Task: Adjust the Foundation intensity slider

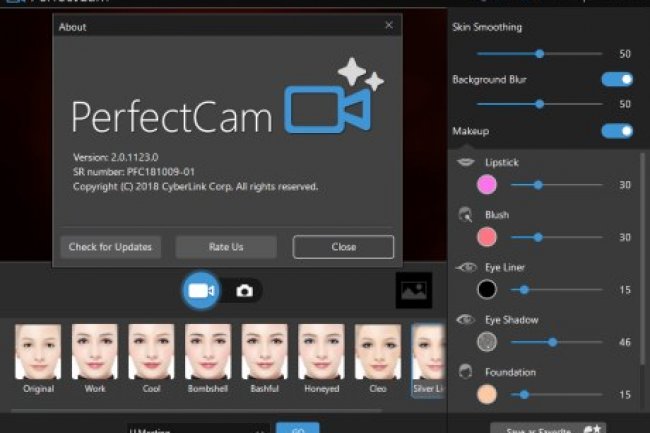Action: pyautogui.click(x=556, y=394)
